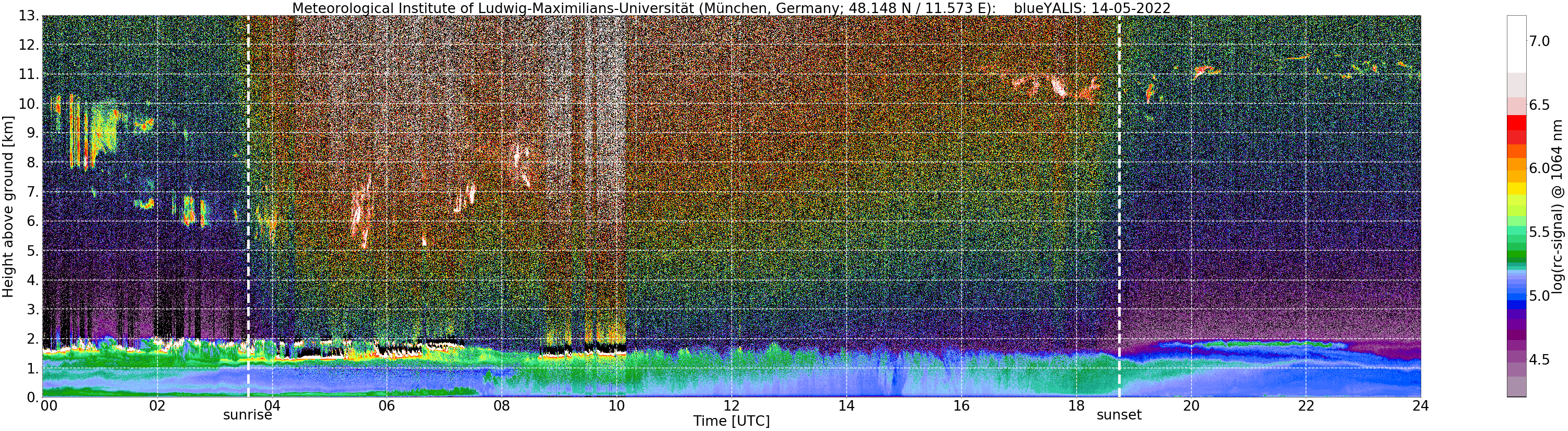The height and width of the screenshot is (431, 1568).
Task: Click the 'Height above ground [km]' axis label
Action: tap(8, 206)
